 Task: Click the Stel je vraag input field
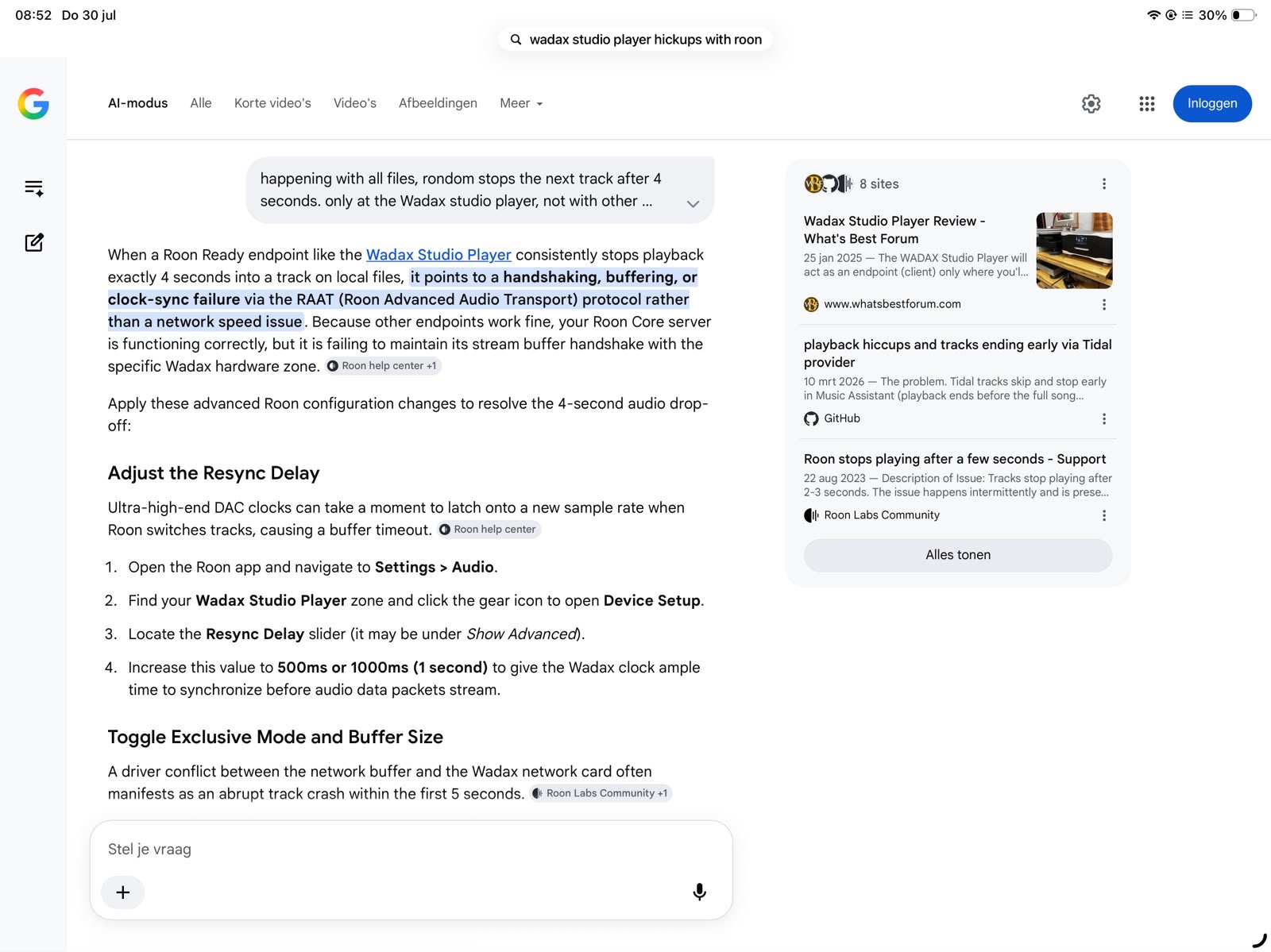pos(411,850)
